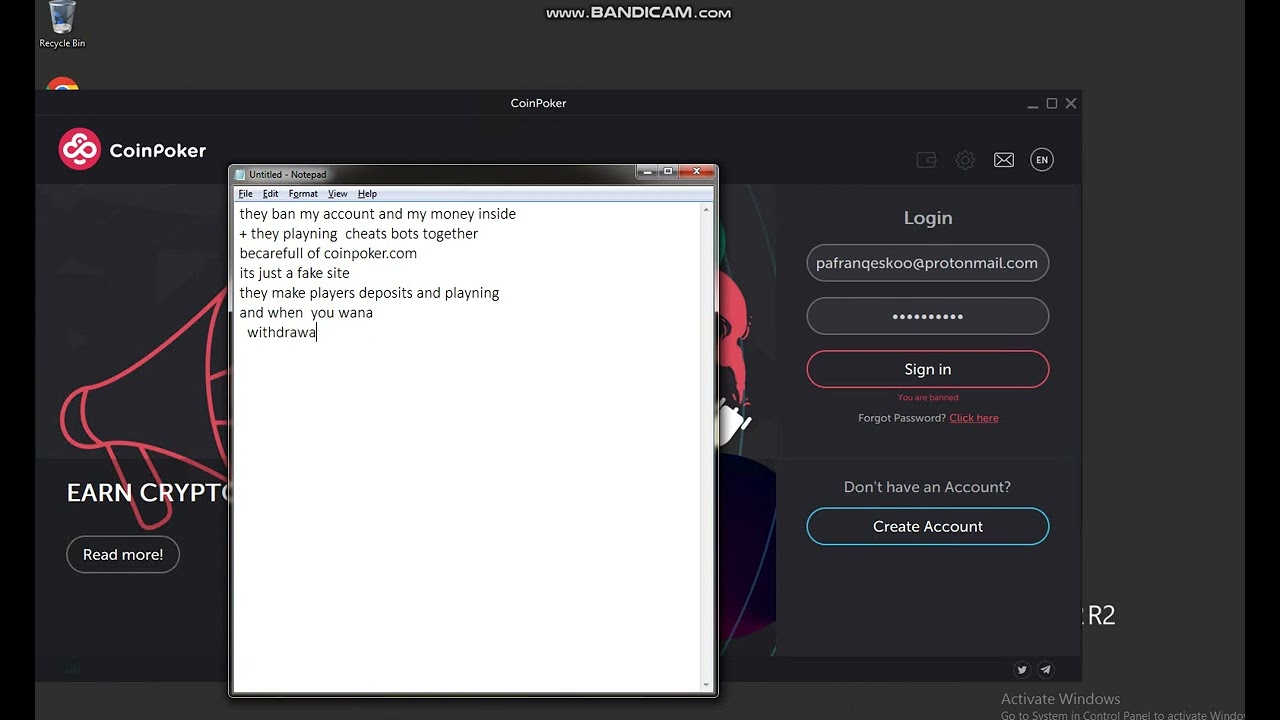Follow the Forgot Password Click here link
The image size is (1280, 720).
974,418
